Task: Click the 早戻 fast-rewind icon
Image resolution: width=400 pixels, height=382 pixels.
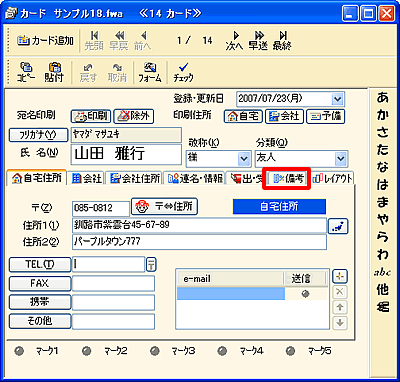Action: [x=119, y=41]
